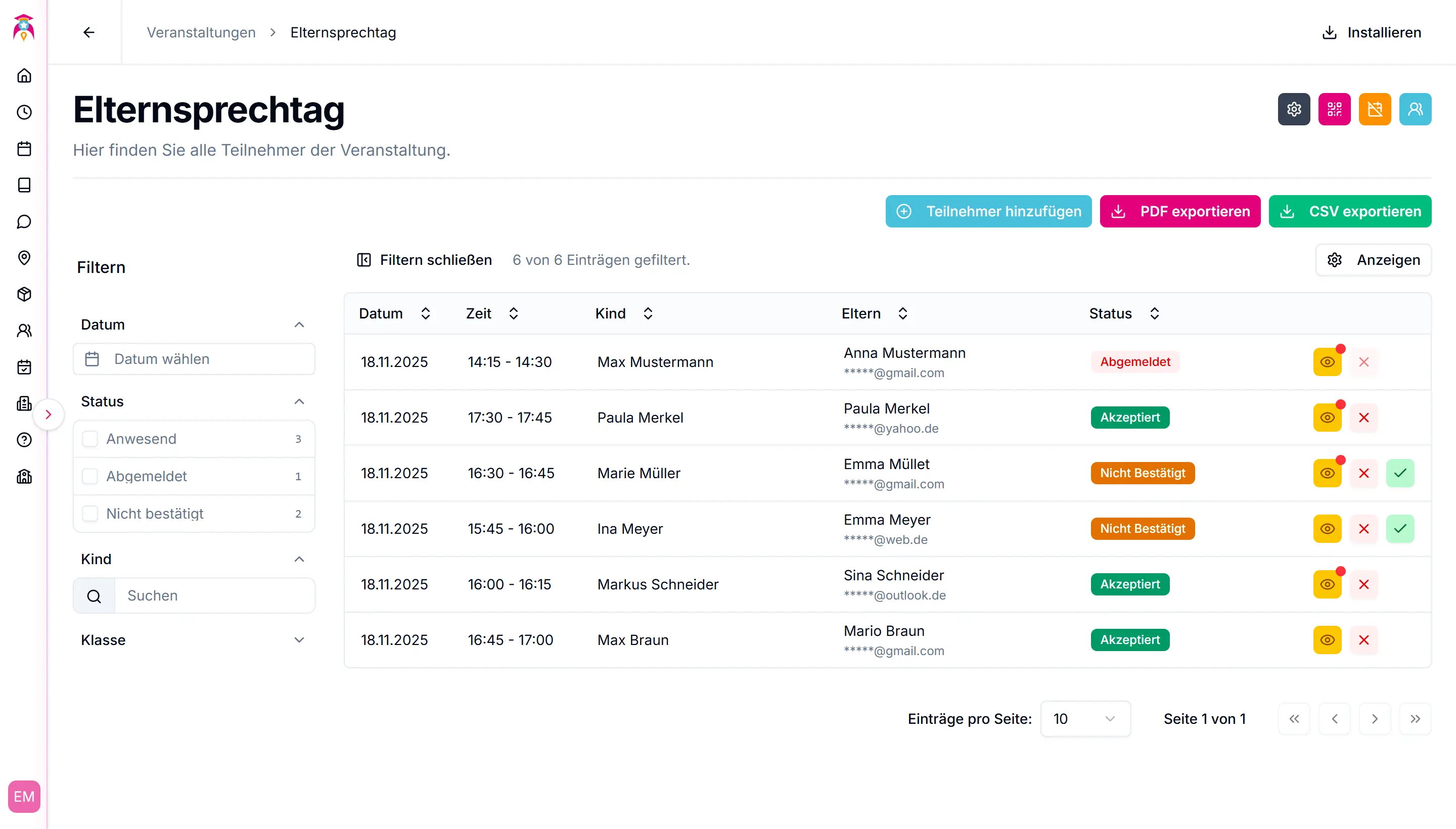Viewport: 1456px width, 829px height.
Task: Check the Anwesend status filter
Action: point(90,439)
